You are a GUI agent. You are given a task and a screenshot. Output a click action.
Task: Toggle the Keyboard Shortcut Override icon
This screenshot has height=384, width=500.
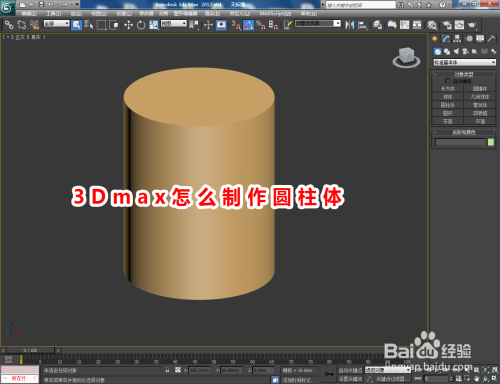(221, 25)
